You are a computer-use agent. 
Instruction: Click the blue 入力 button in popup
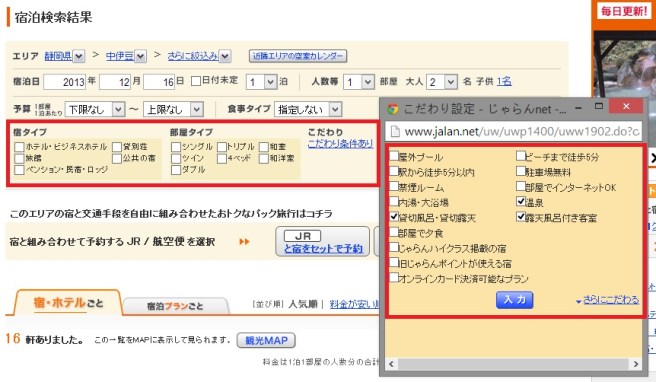point(515,300)
